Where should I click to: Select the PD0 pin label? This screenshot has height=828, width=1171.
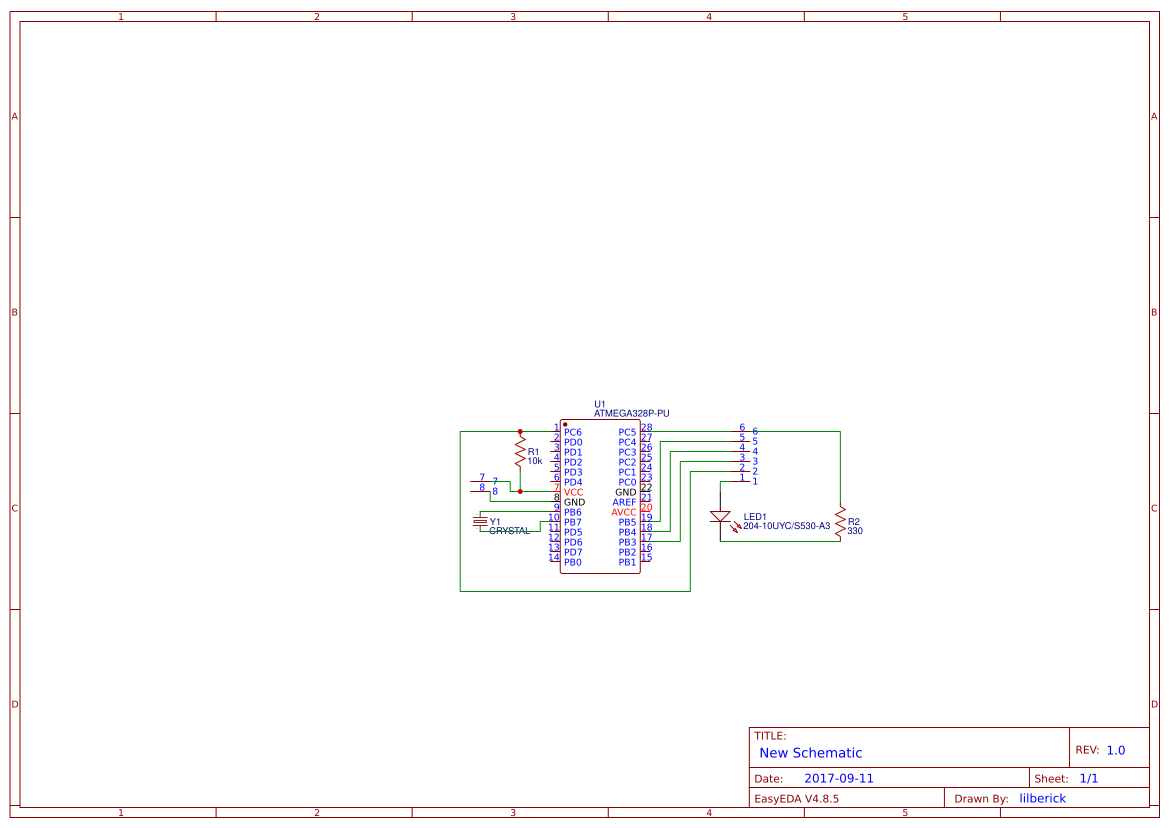[573, 442]
